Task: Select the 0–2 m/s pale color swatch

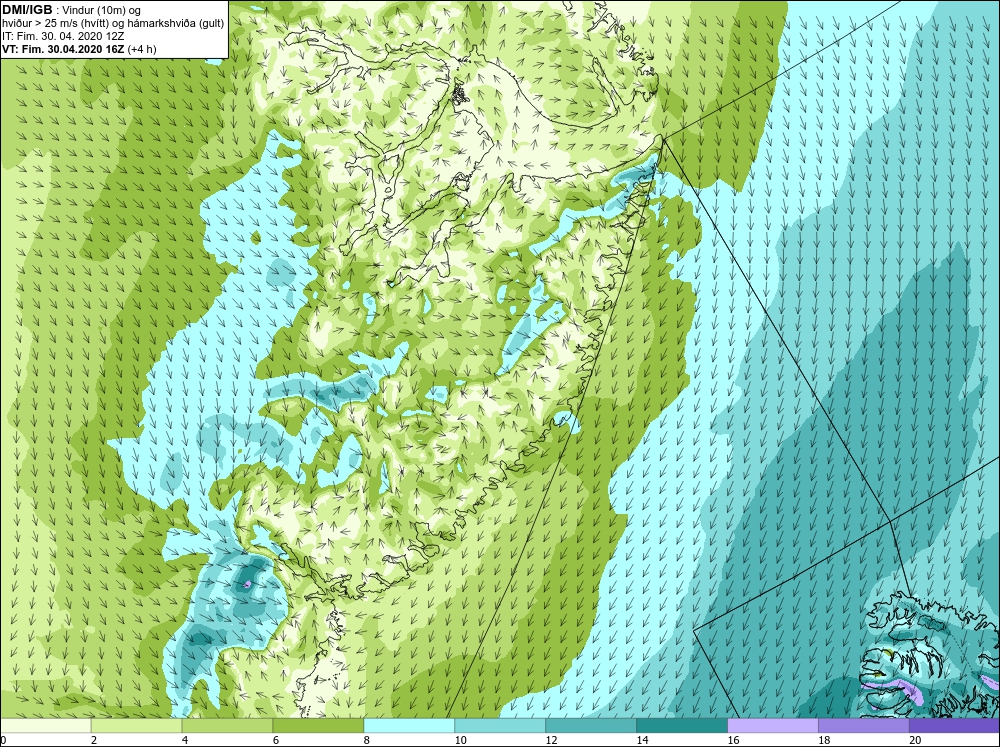Action: pos(46,725)
